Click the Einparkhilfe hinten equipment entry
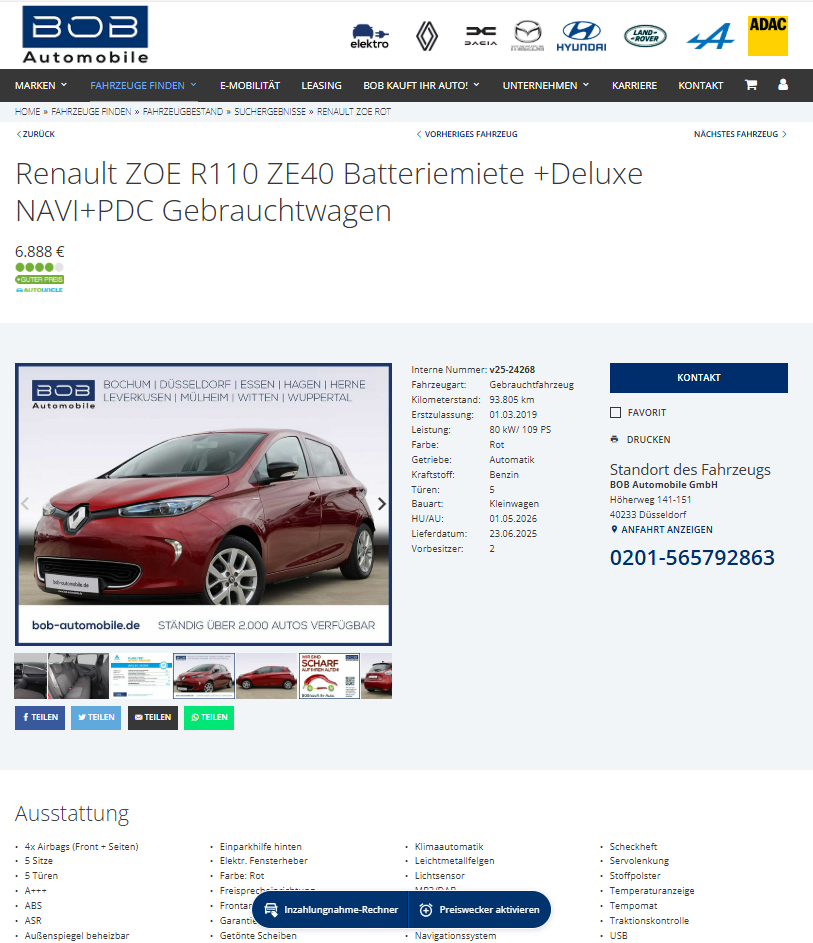Image resolution: width=813 pixels, height=943 pixels. click(x=260, y=846)
